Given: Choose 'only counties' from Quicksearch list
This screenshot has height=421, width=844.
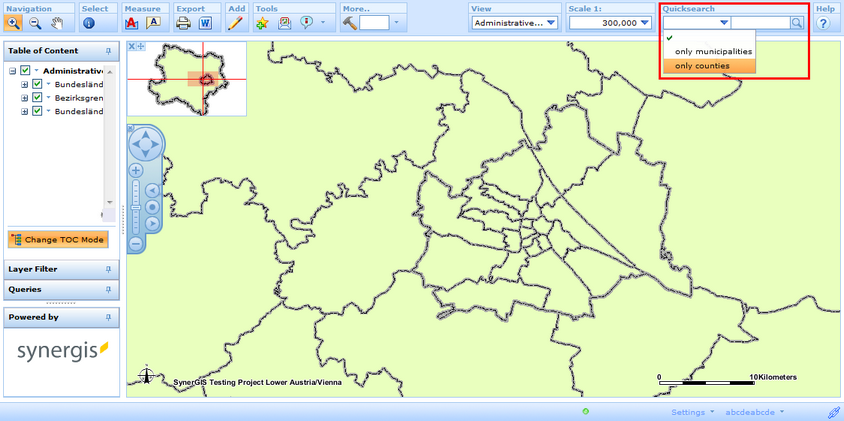Looking at the screenshot, I should (702, 66).
